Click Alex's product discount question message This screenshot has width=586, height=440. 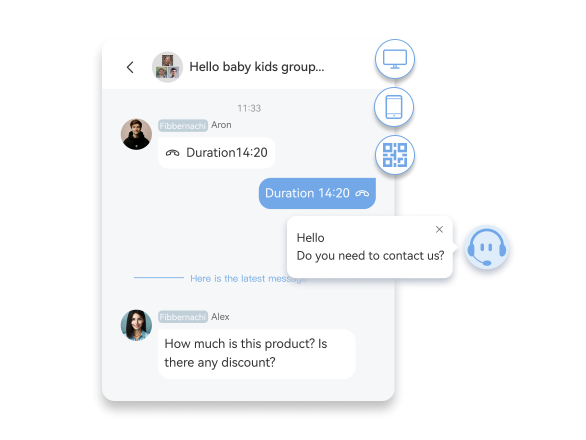(256, 354)
